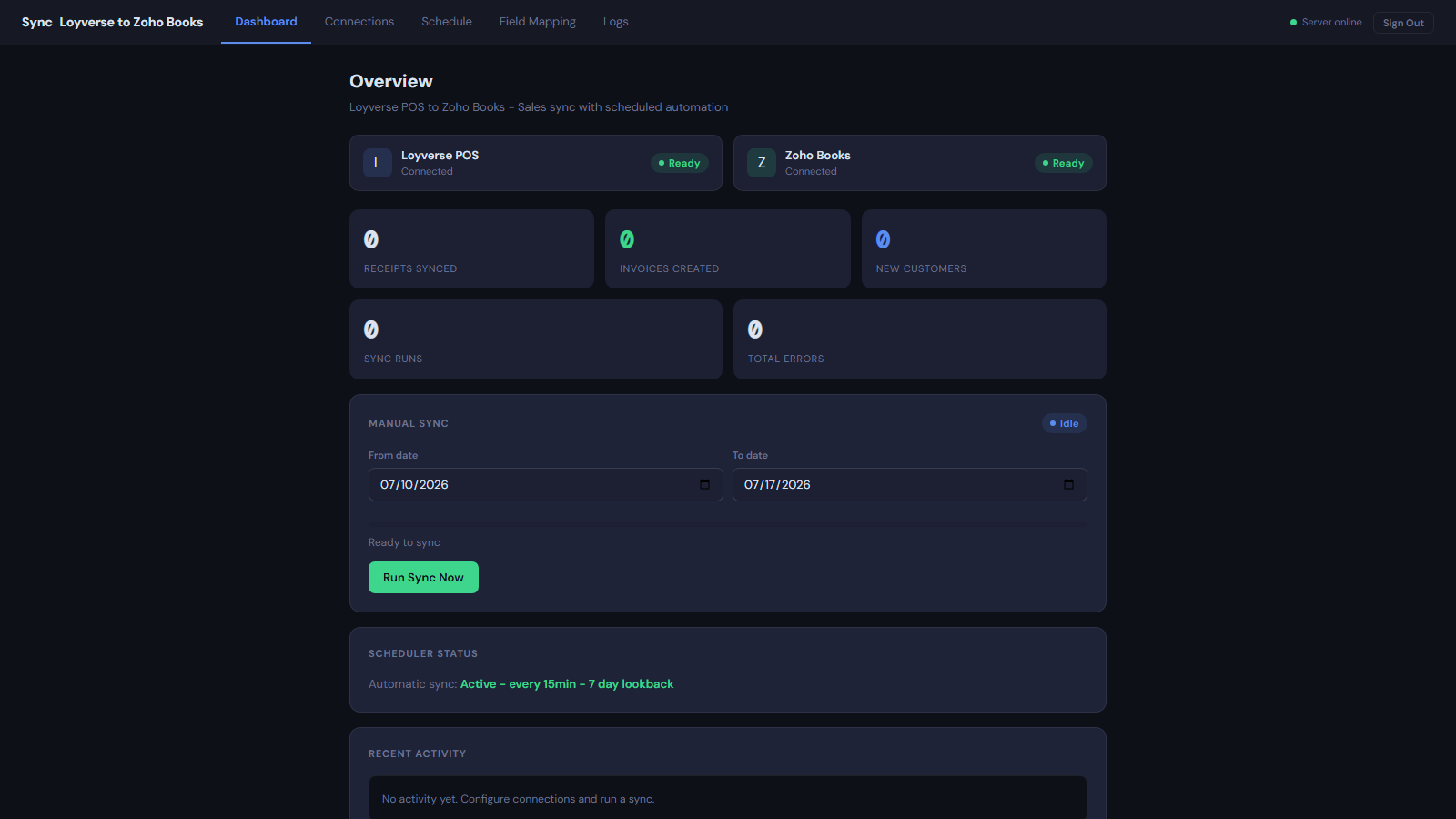
Task: Click 'Connected' under Loyverse POS
Action: 427,171
